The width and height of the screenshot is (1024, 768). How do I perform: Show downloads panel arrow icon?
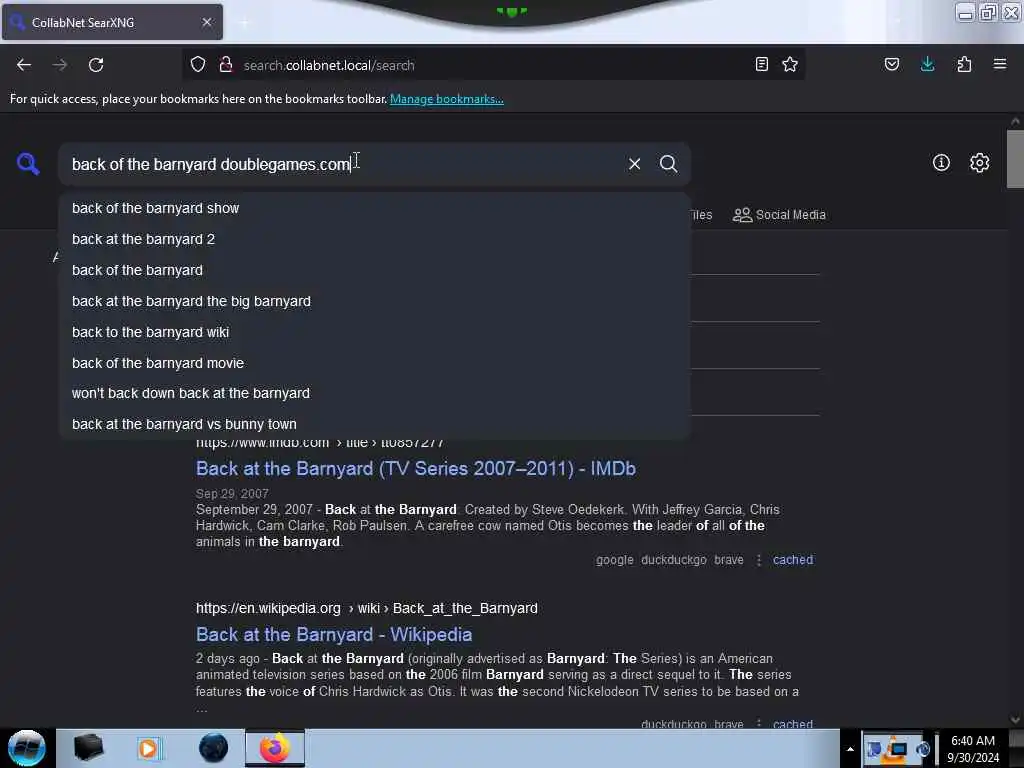(927, 64)
